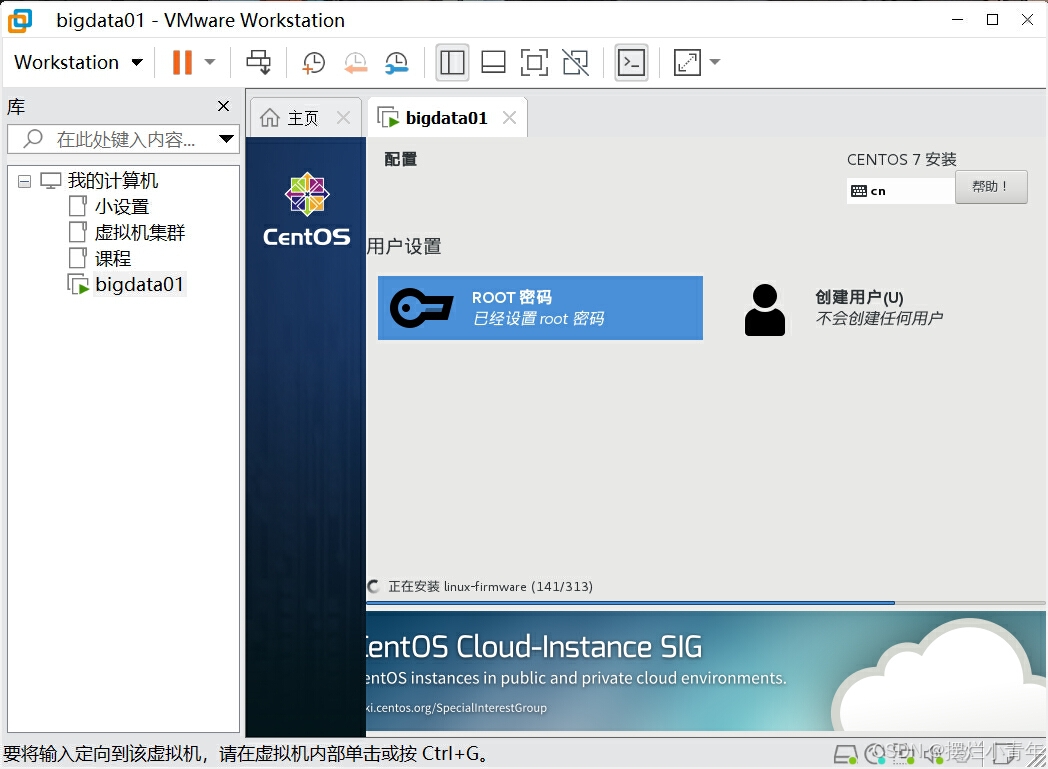The height and width of the screenshot is (769, 1048).
Task: Select the 课程 virtual machine
Action: tap(112, 259)
